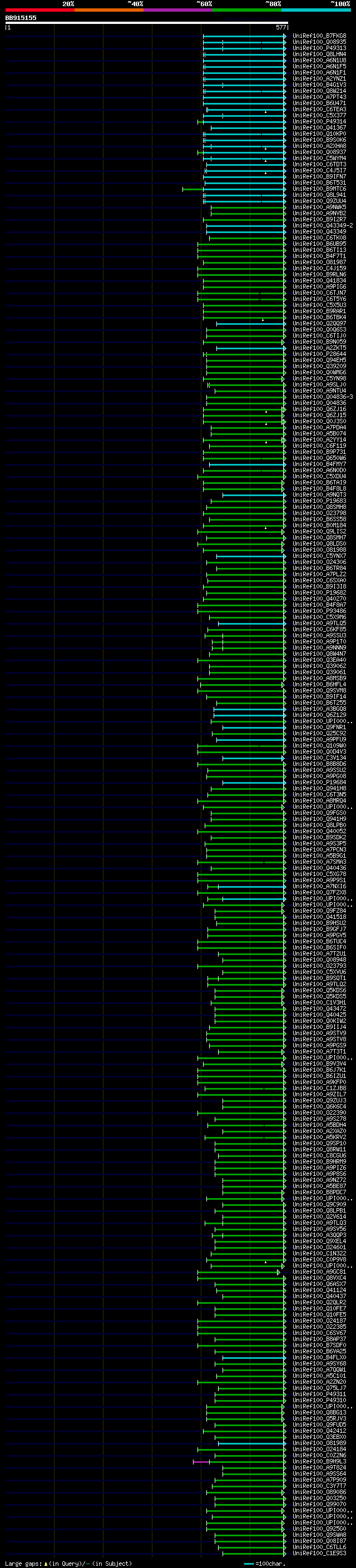The height and width of the screenshot is (1568, 356).
Task: Select label UniRef100_B9MTC6
Action: point(319,189)
